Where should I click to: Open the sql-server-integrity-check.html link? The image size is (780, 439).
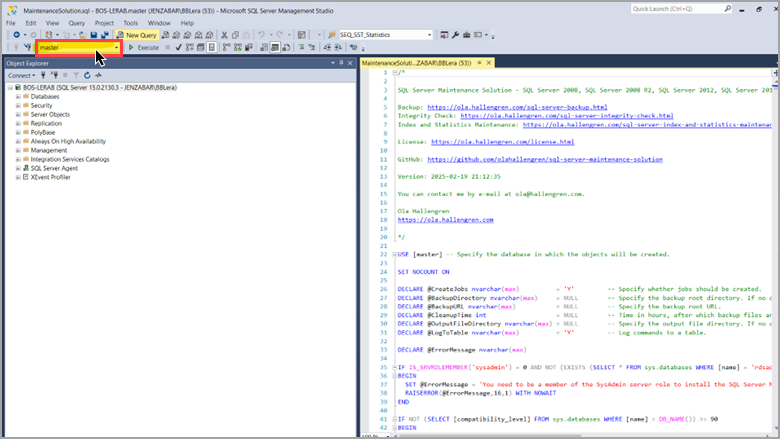click(567, 115)
